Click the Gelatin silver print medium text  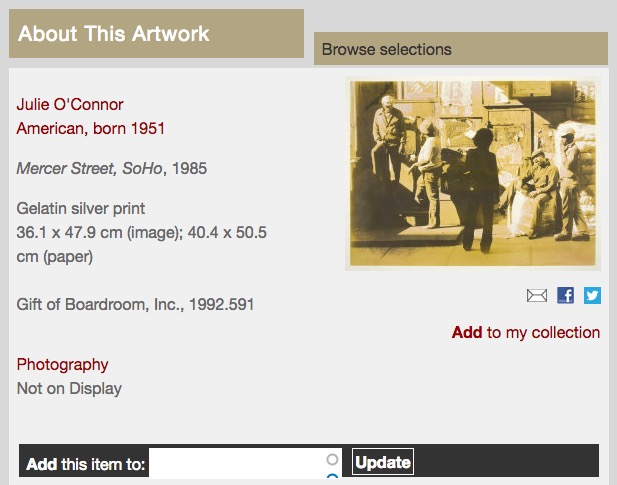pyautogui.click(x=81, y=208)
